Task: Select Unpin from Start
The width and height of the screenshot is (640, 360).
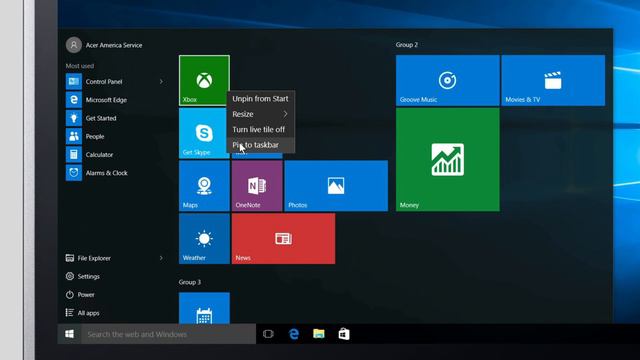Action: pyautogui.click(x=260, y=99)
